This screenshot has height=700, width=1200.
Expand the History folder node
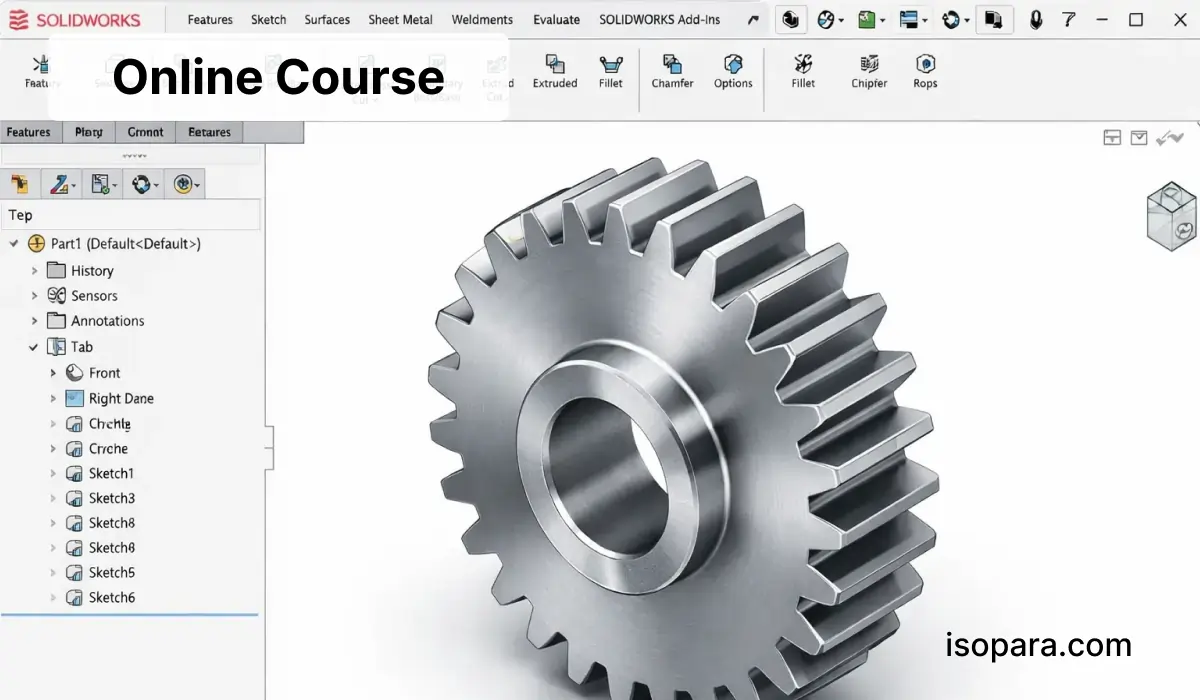(x=34, y=271)
